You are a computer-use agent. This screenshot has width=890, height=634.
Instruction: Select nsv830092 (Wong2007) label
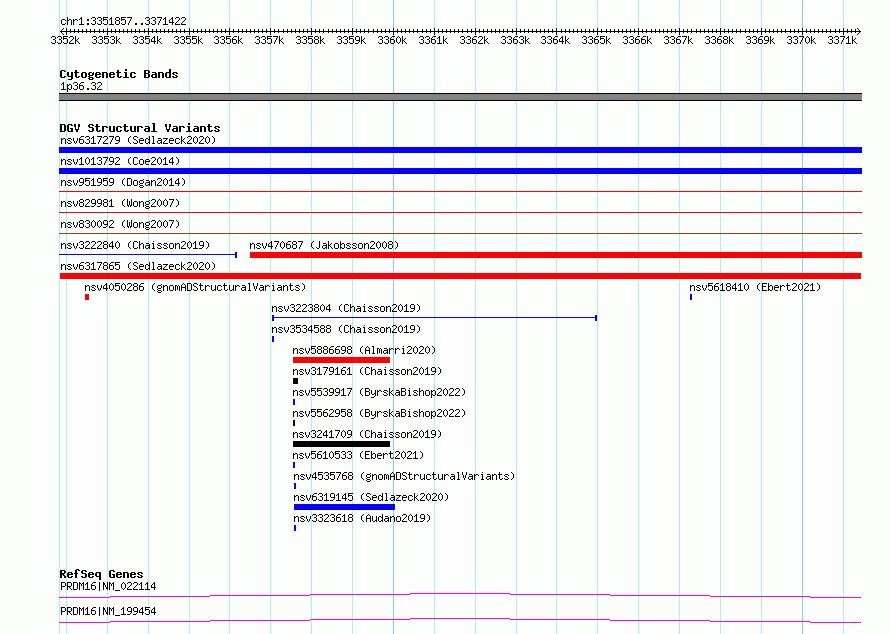[x=120, y=224]
